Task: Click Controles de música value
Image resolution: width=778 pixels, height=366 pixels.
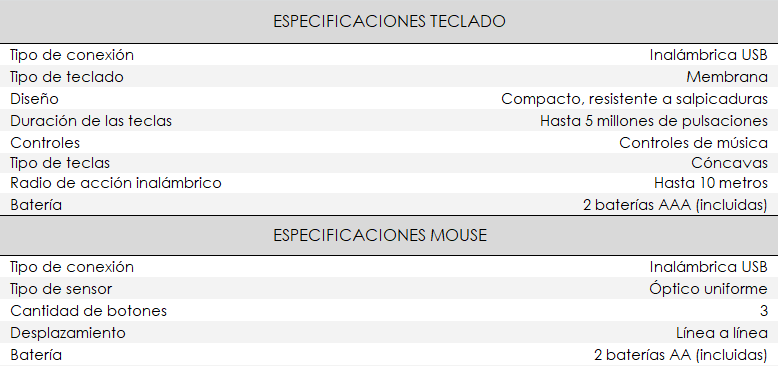Action: (x=693, y=143)
